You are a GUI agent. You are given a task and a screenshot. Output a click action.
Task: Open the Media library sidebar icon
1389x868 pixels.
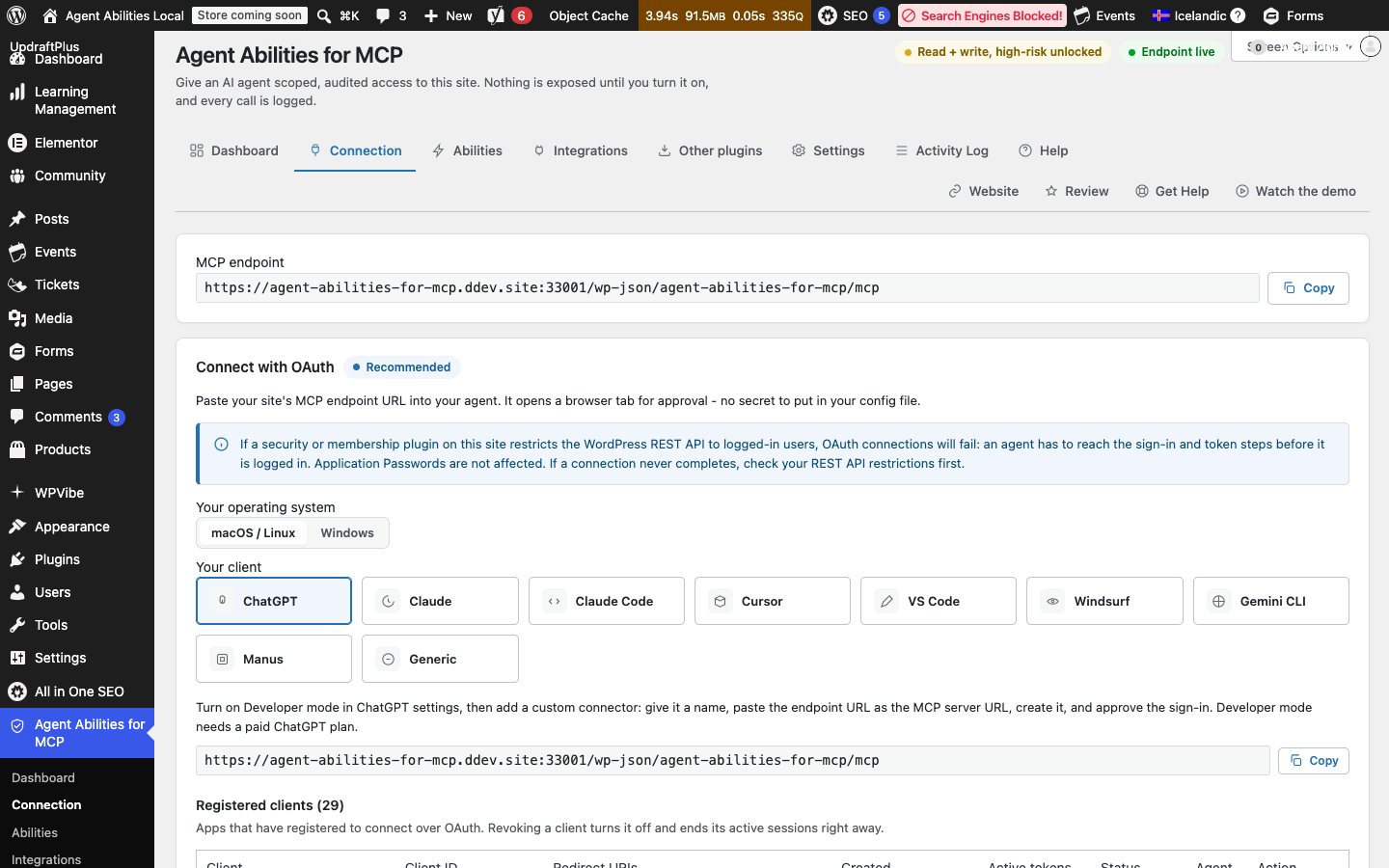[16, 318]
